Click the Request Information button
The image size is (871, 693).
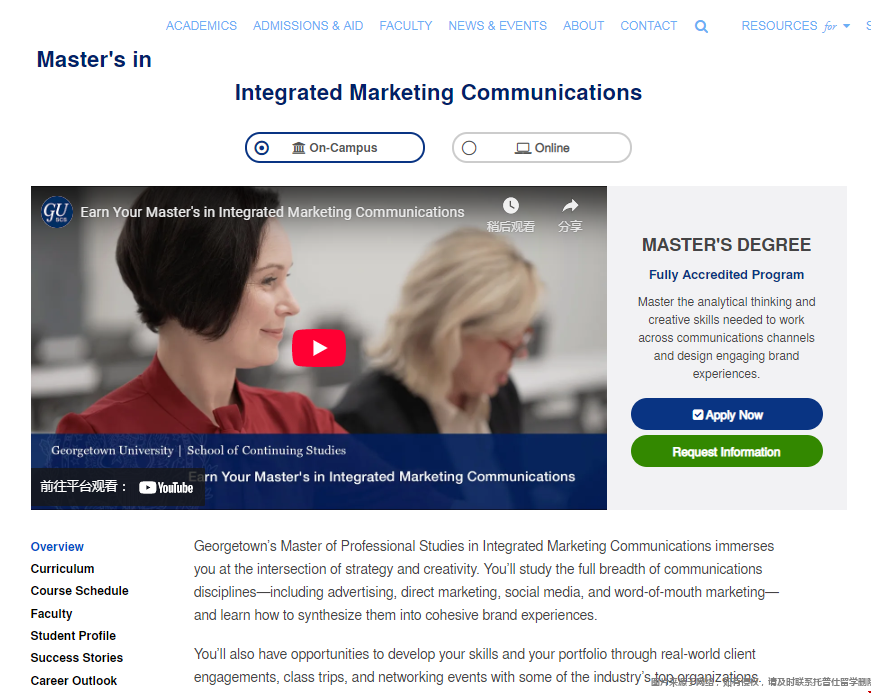[726, 452]
